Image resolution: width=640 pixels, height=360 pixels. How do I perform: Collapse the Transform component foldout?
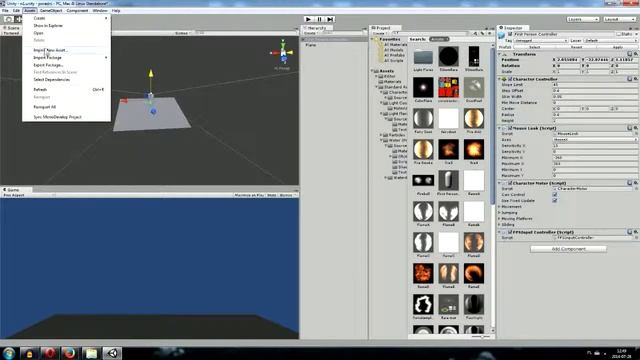(500, 54)
